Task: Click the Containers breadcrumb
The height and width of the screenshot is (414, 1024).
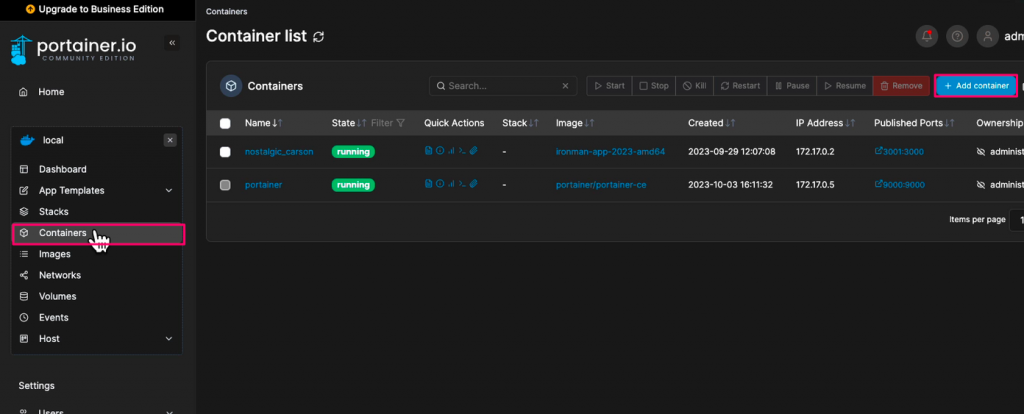Action: (227, 12)
